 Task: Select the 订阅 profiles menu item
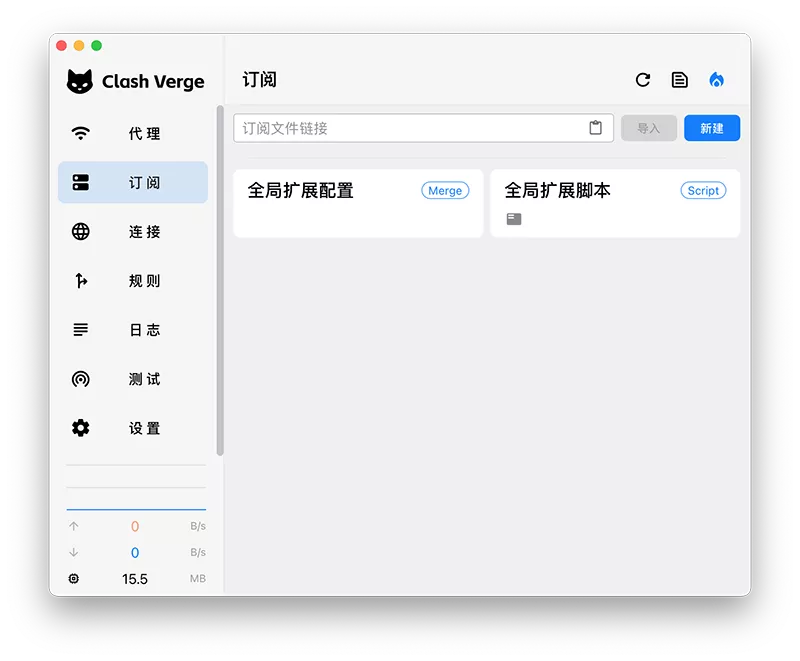coord(133,183)
